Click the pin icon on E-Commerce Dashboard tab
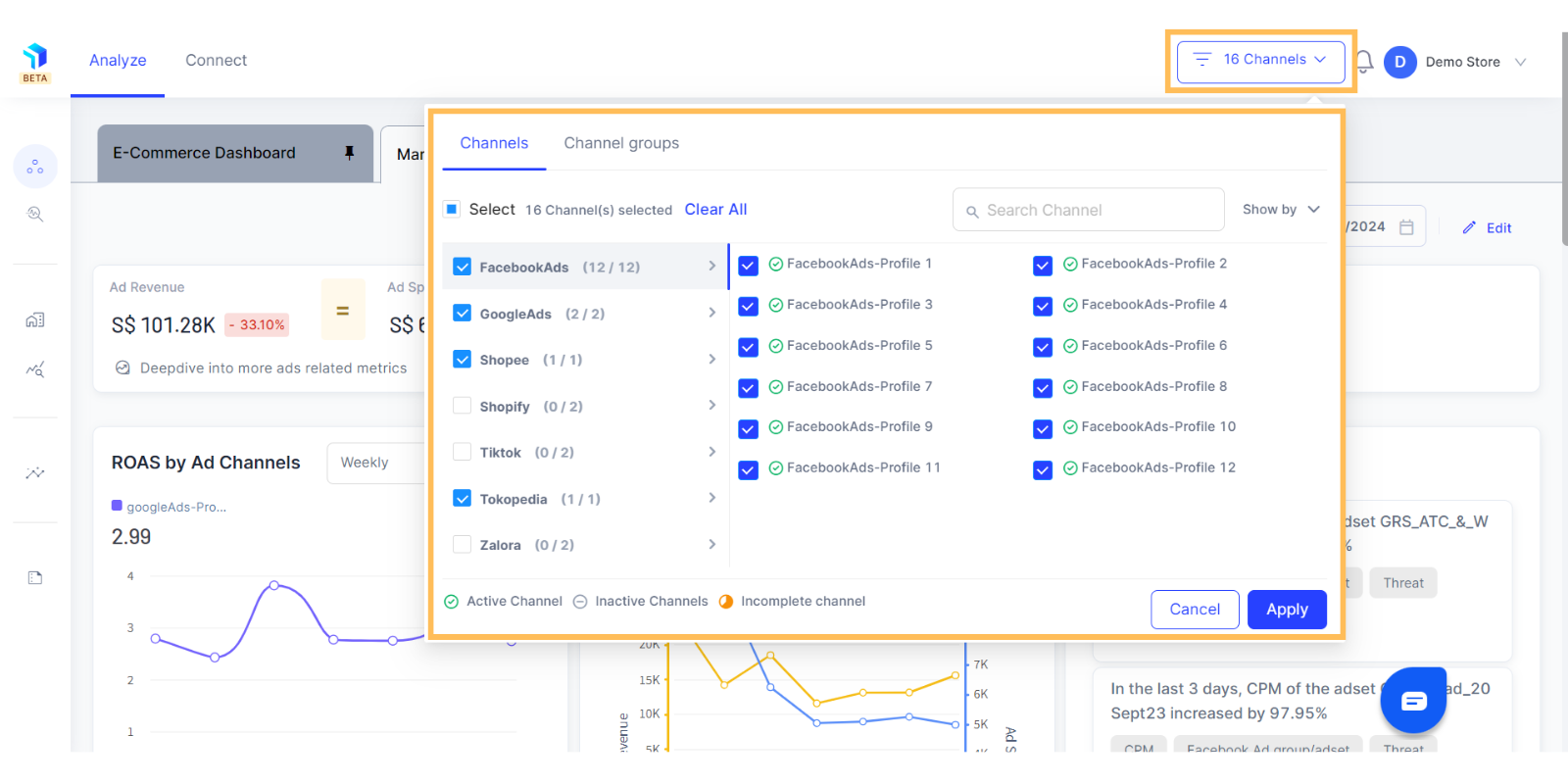Image resolution: width=1568 pixels, height=784 pixels. tap(350, 153)
